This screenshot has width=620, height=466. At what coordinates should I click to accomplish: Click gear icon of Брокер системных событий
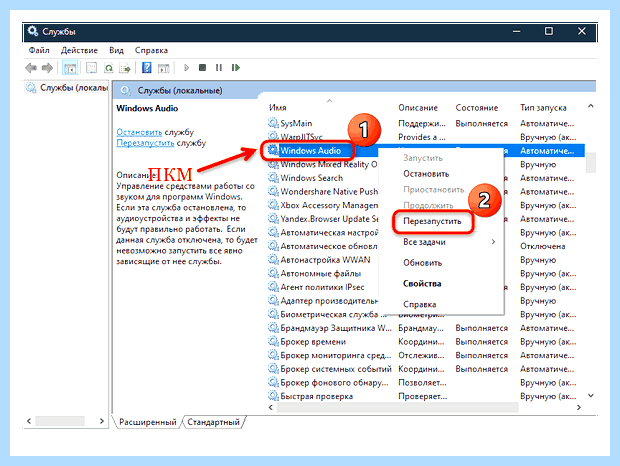point(273,369)
